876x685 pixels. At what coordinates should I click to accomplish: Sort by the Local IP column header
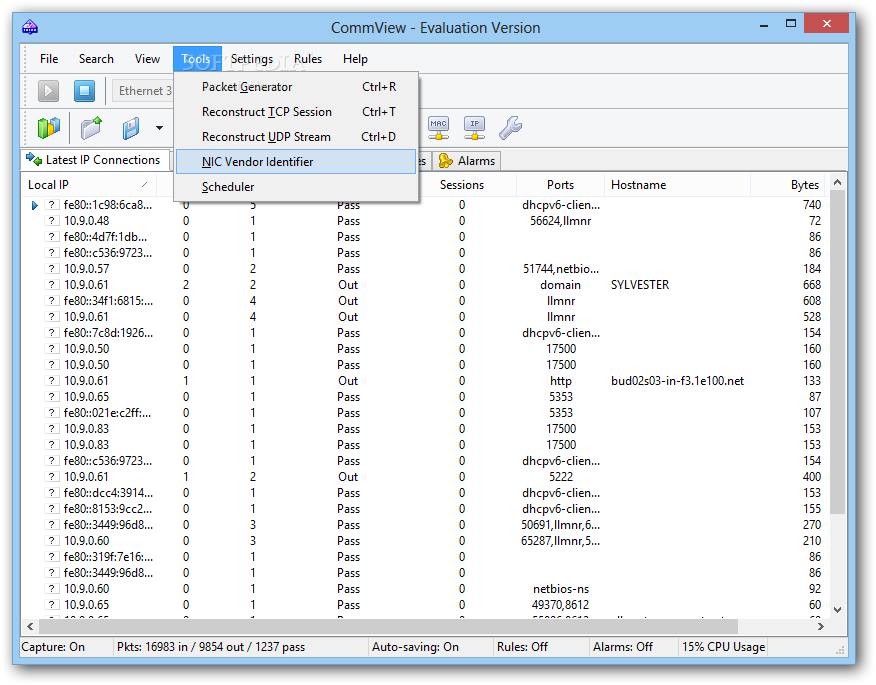click(89, 185)
